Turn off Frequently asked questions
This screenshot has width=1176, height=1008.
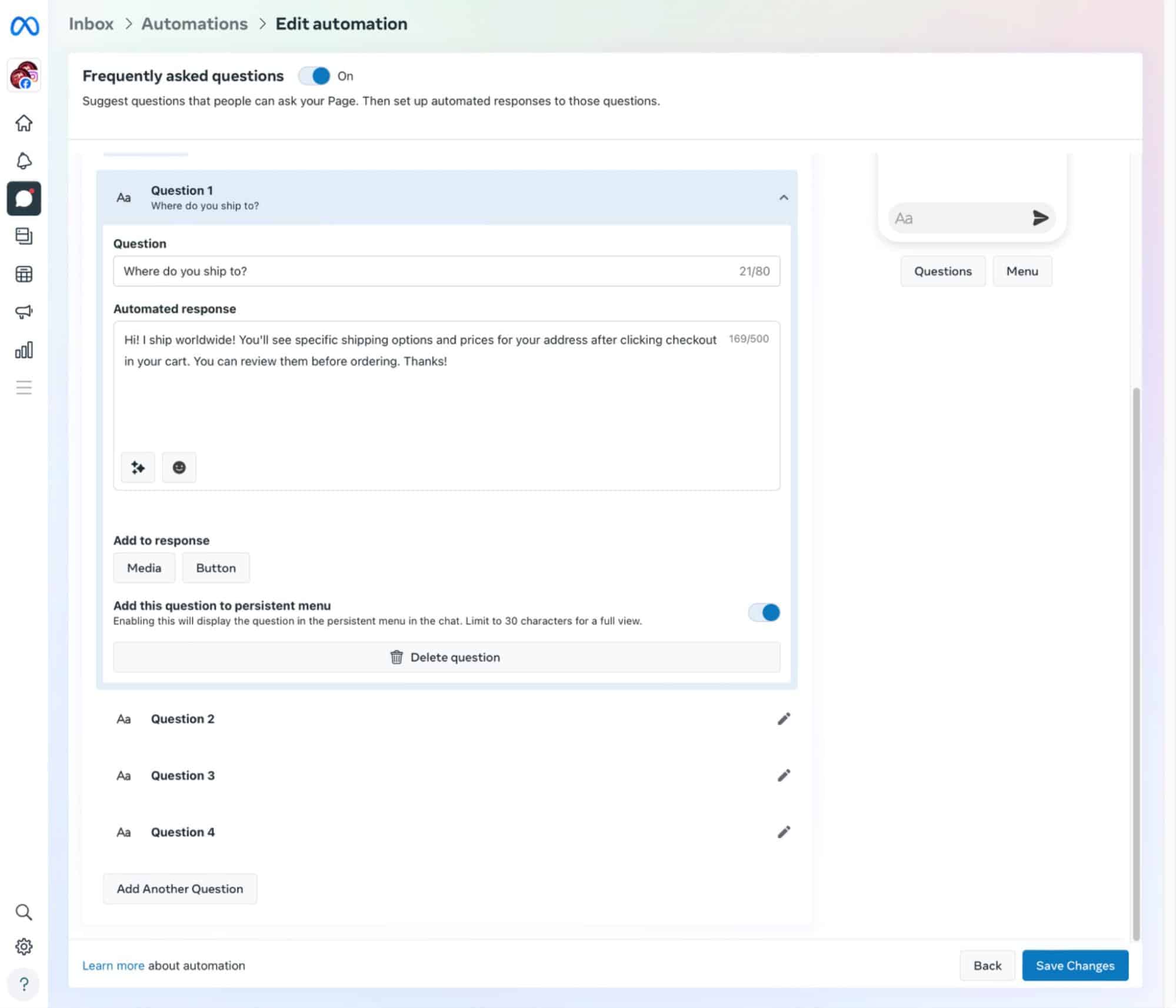click(x=315, y=76)
